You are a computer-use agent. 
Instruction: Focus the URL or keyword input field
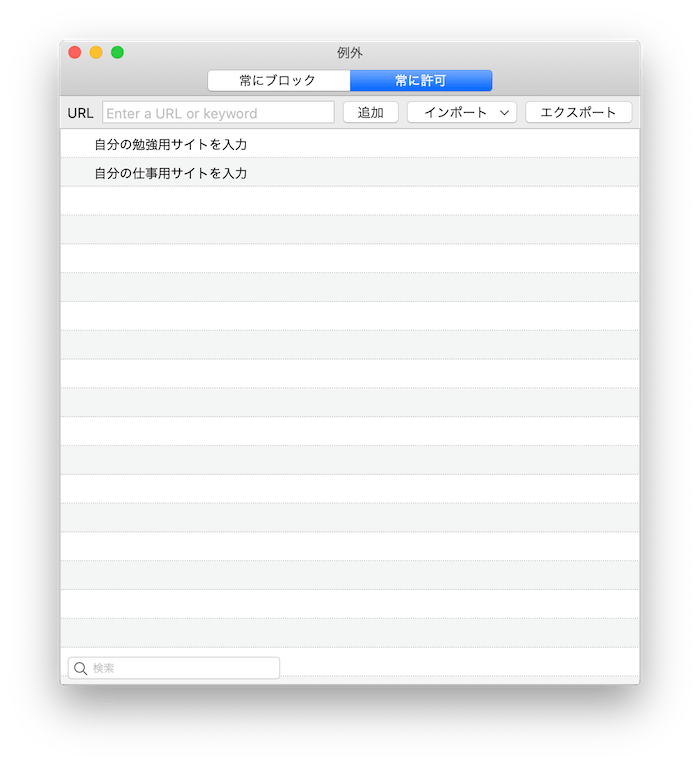[x=218, y=113]
